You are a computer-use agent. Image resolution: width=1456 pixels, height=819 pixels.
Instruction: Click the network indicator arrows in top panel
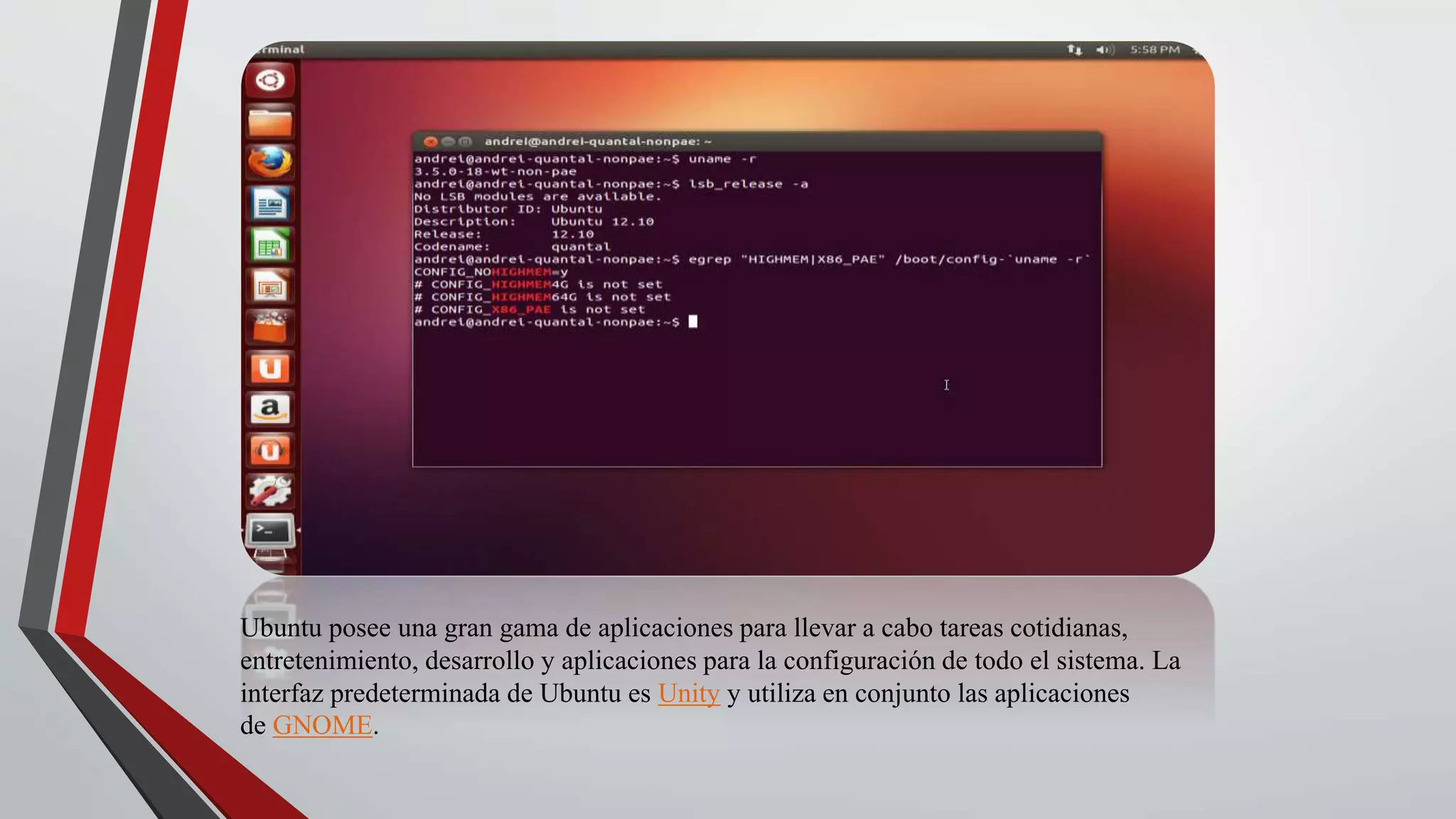(1074, 50)
